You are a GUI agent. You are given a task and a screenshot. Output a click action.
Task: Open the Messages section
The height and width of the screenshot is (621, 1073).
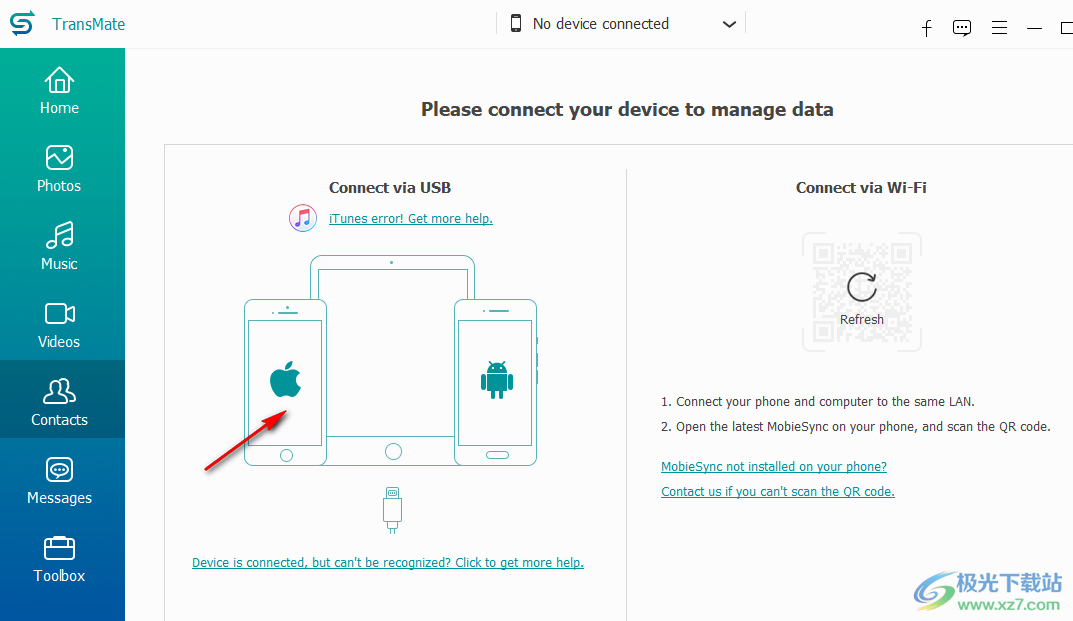[60, 481]
